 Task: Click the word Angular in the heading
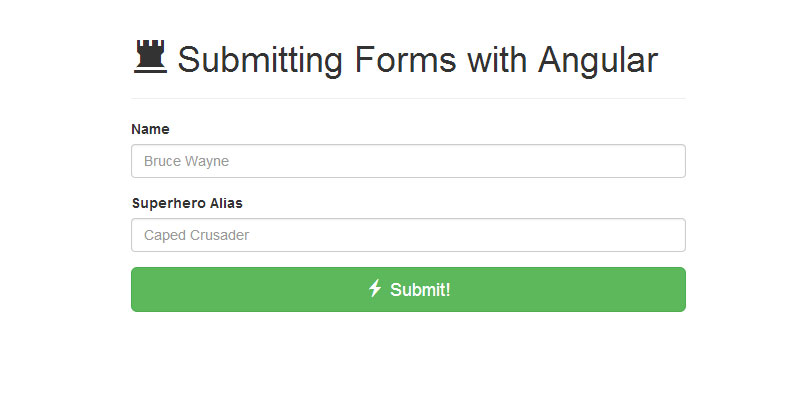pyautogui.click(x=598, y=60)
